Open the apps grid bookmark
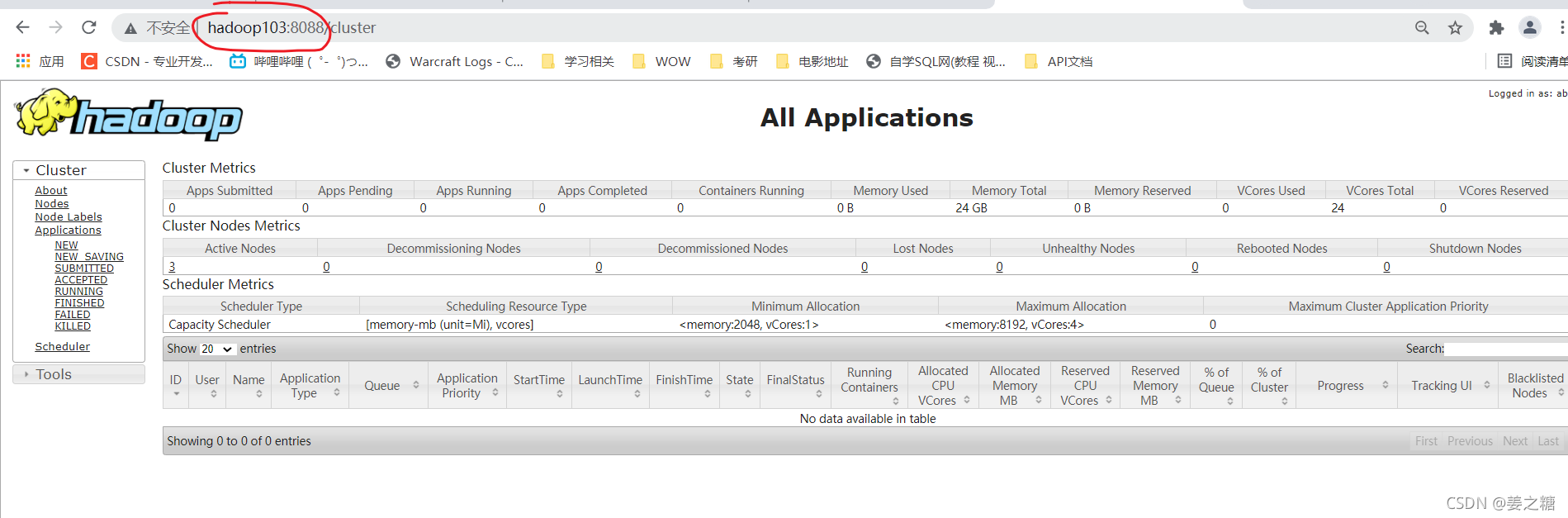The width and height of the screenshot is (1568, 518). 40,61
